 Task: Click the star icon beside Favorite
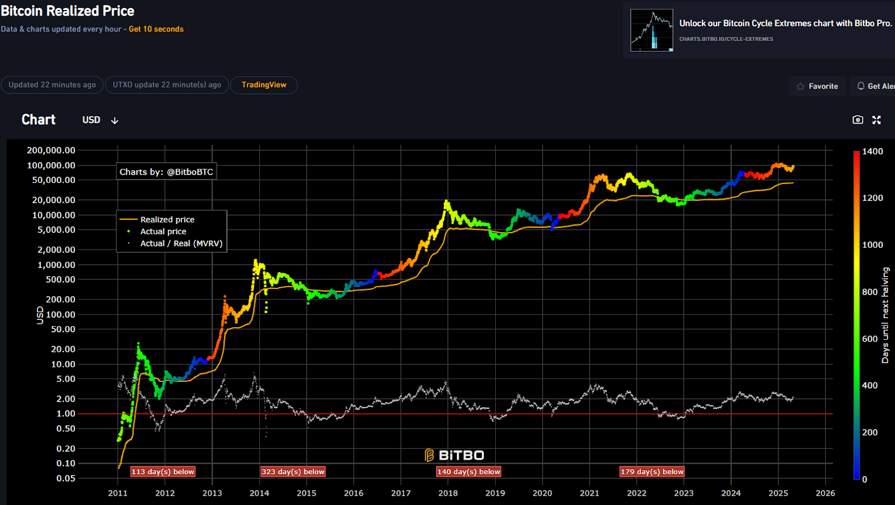click(800, 86)
